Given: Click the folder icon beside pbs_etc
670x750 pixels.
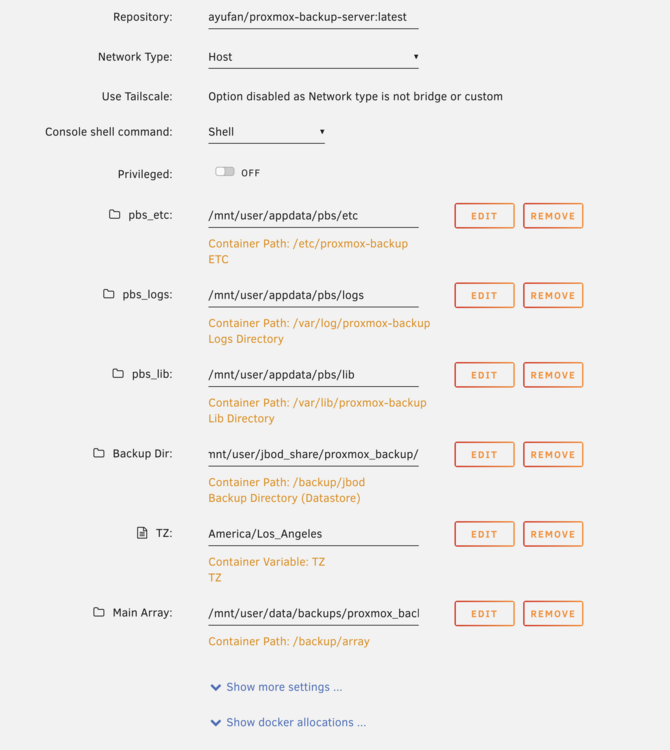Looking at the screenshot, I should click(114, 214).
